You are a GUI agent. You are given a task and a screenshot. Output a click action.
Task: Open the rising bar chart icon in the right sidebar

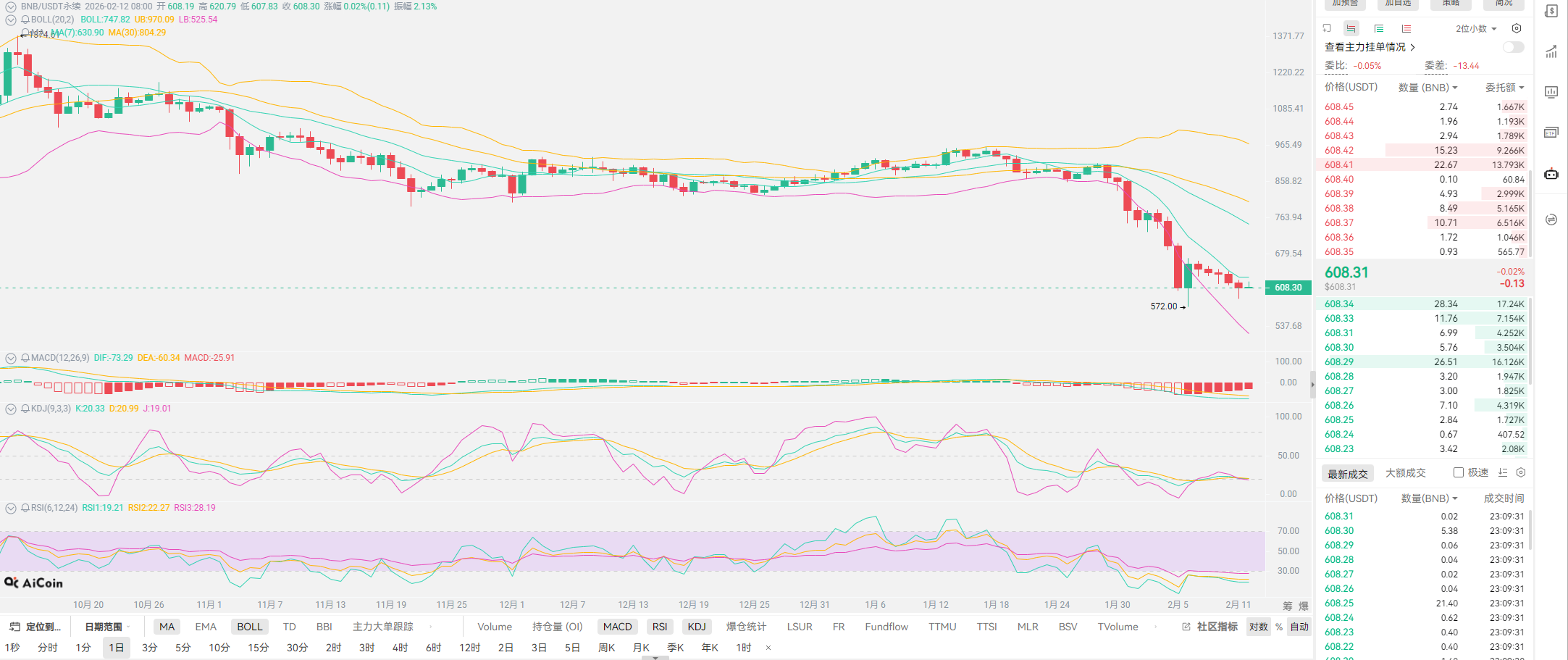pos(1551,51)
